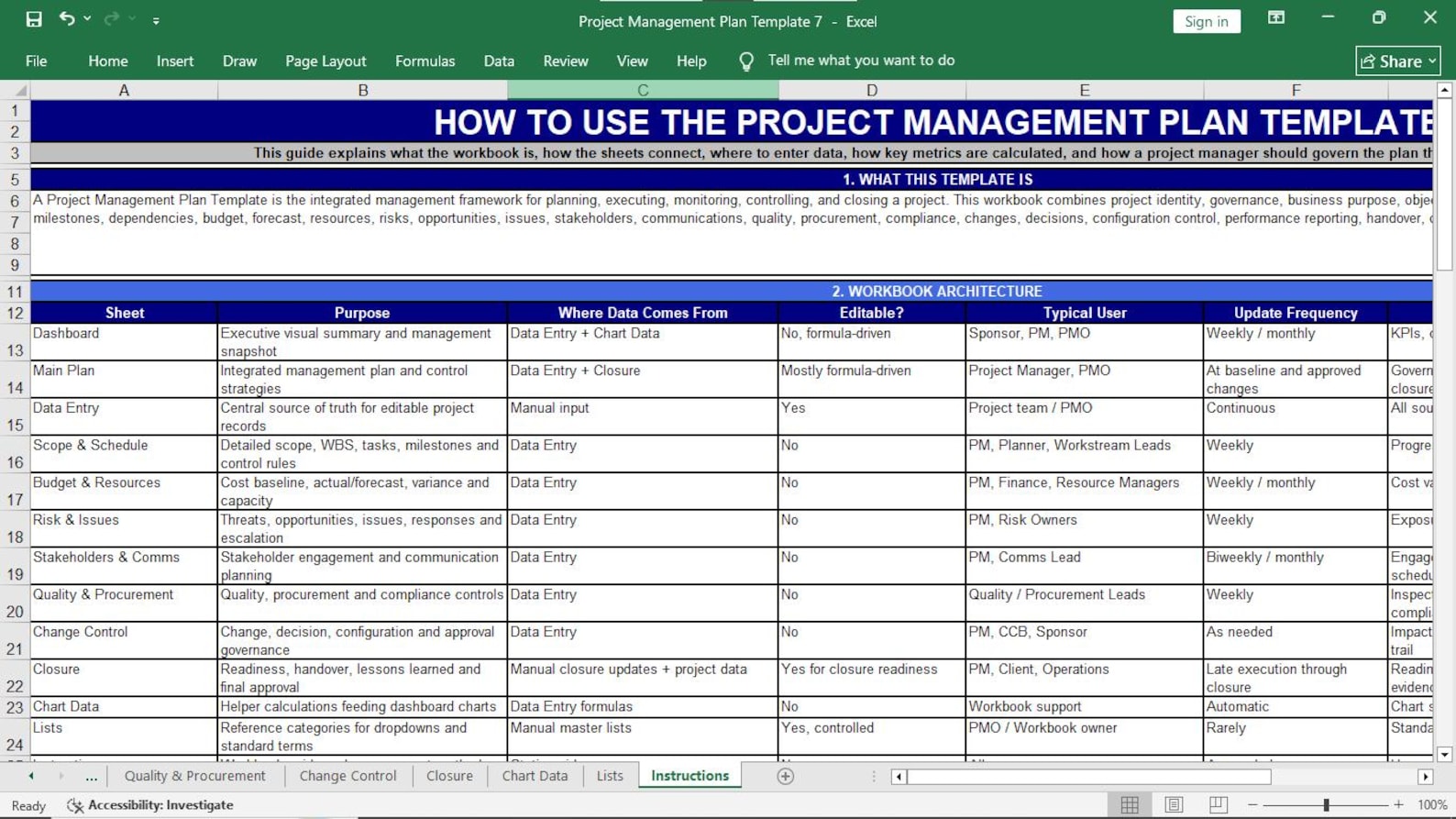Select column A header
The width and height of the screenshot is (1456, 819).
click(x=124, y=90)
